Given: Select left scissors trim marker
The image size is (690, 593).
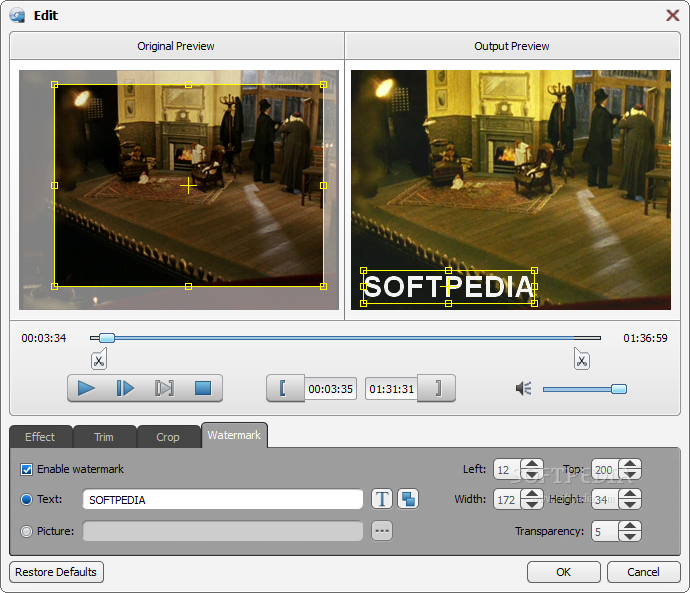Looking at the screenshot, I should click(99, 359).
